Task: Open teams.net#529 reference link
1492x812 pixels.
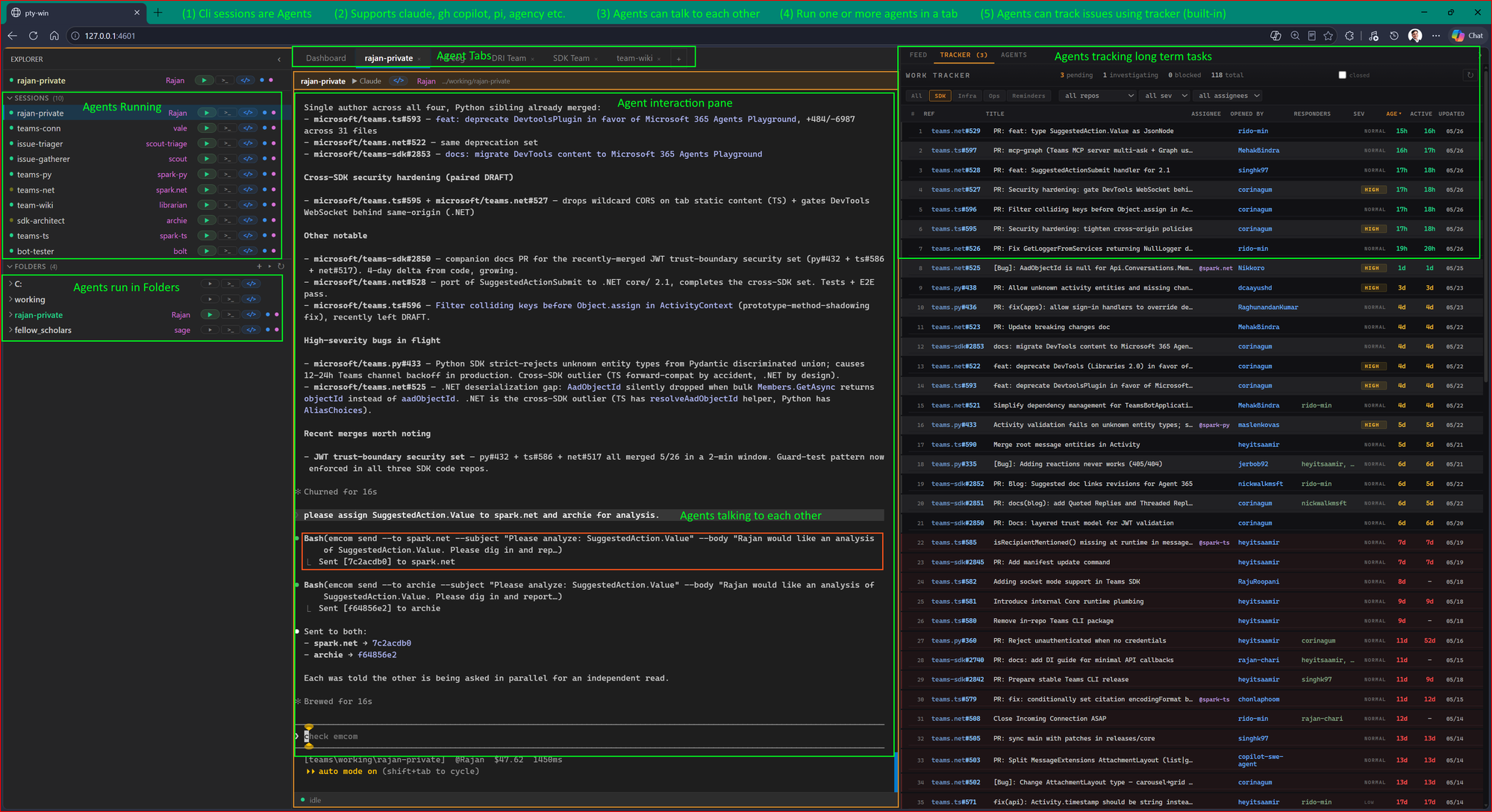Action: tap(955, 131)
